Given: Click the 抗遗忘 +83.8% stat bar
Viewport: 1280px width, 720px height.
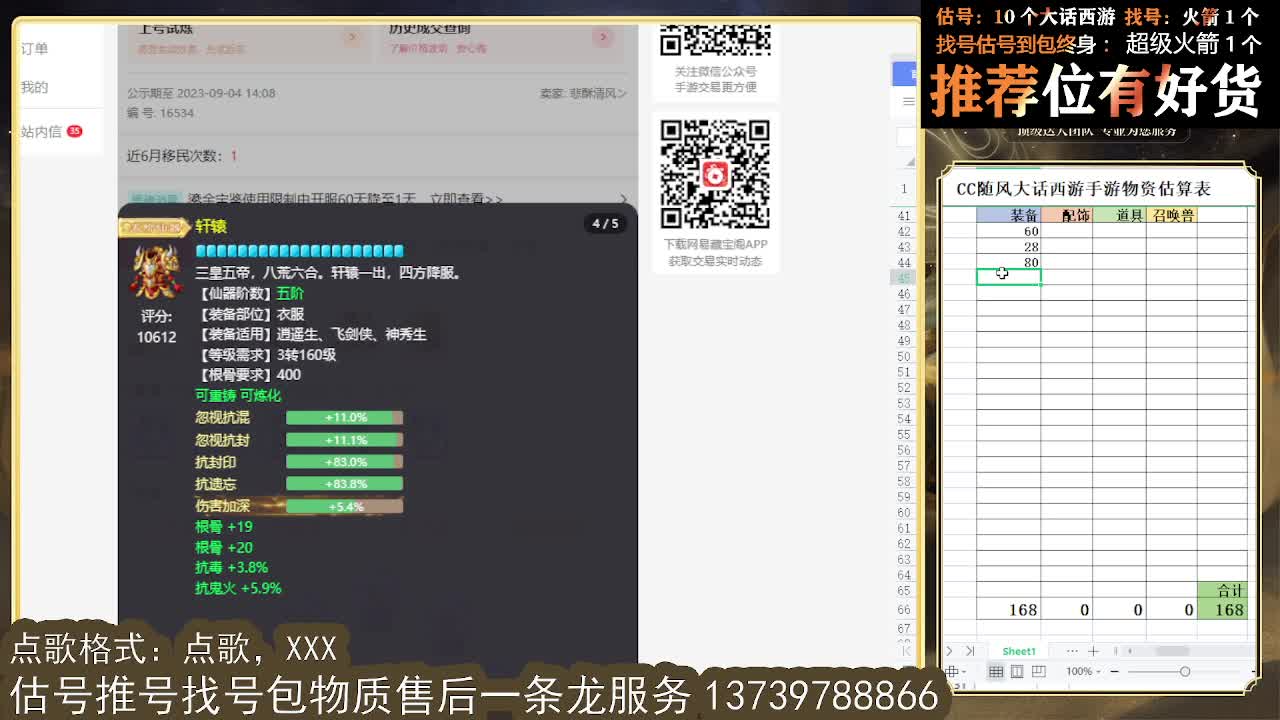Looking at the screenshot, I should click(344, 484).
